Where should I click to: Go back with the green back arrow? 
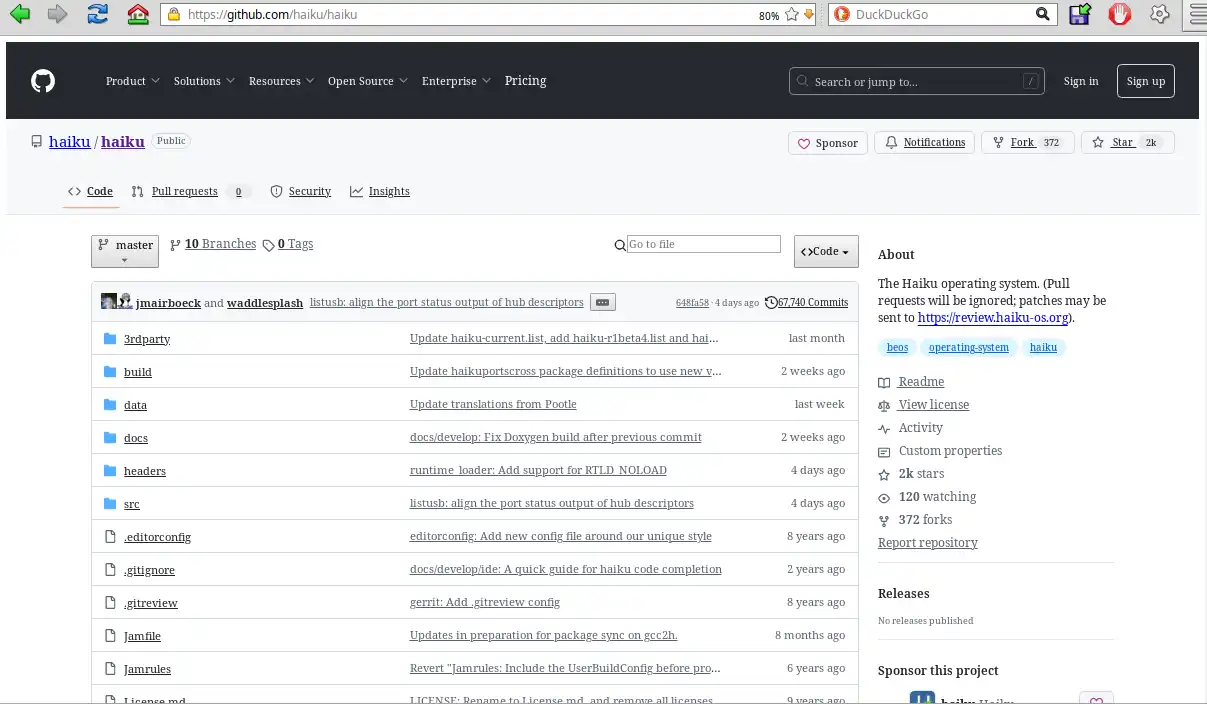19,14
